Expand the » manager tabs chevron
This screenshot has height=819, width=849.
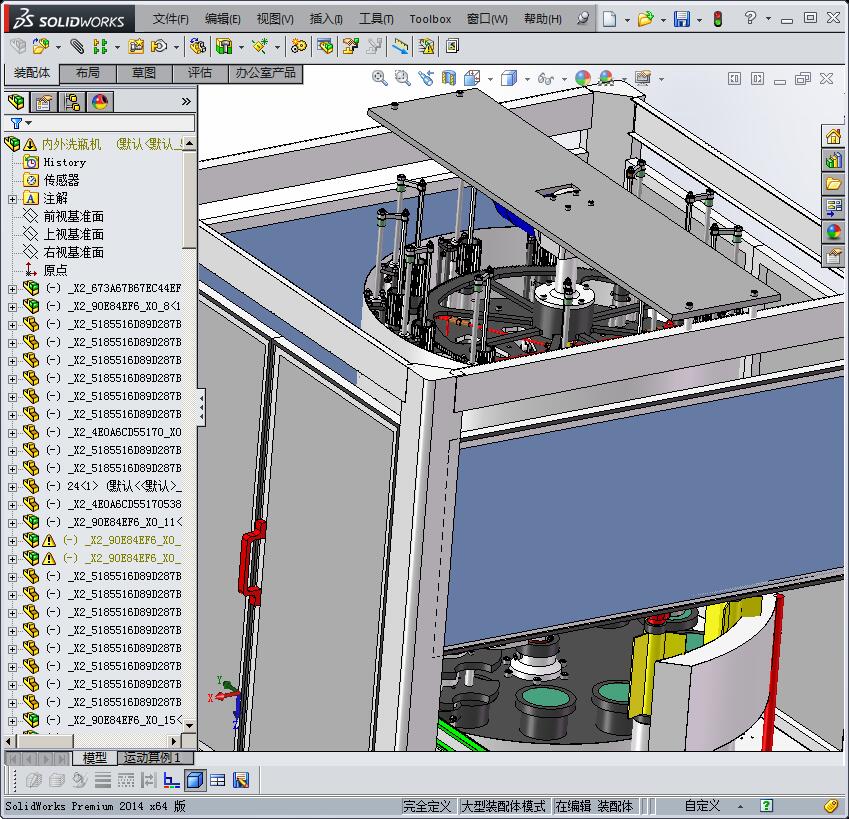point(186,101)
